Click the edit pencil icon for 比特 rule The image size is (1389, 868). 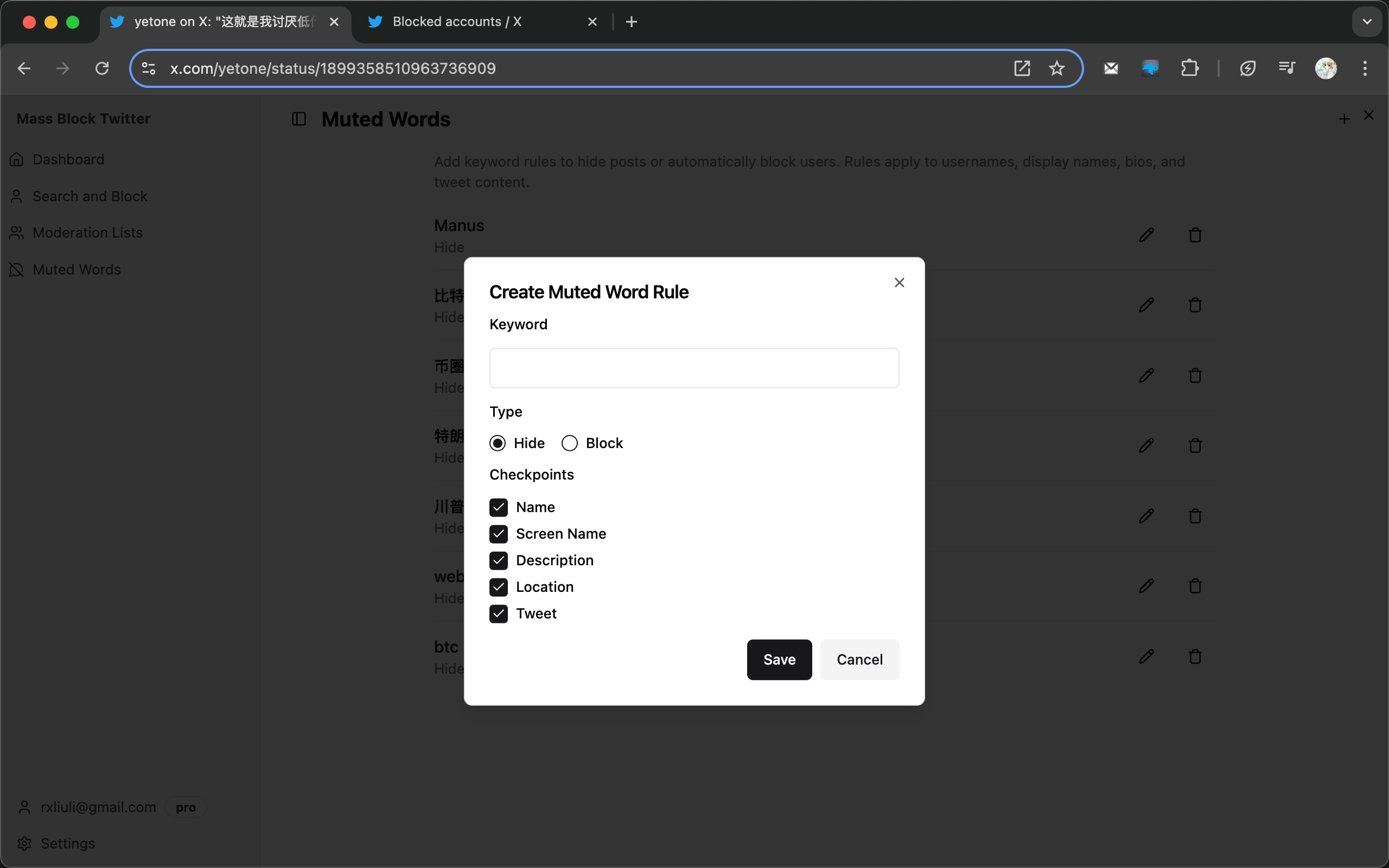click(x=1147, y=305)
